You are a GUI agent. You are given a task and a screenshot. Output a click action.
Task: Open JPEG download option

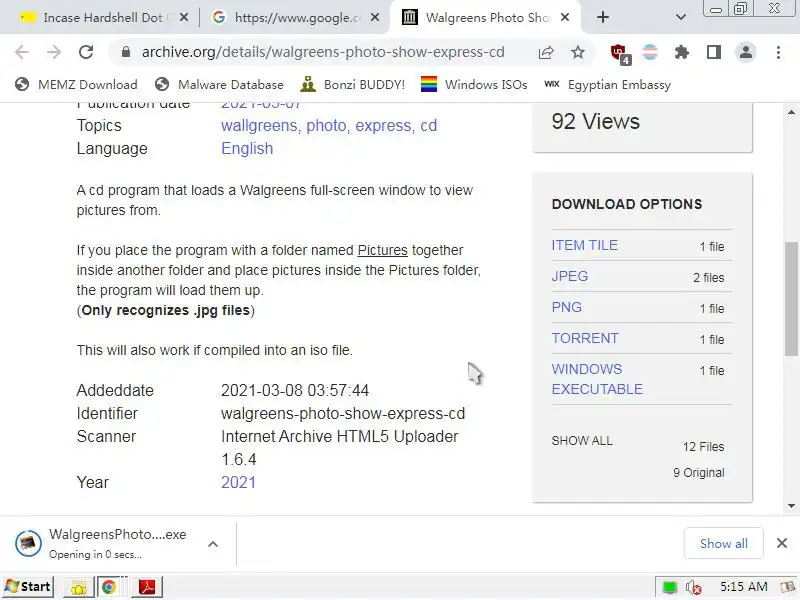(x=570, y=277)
